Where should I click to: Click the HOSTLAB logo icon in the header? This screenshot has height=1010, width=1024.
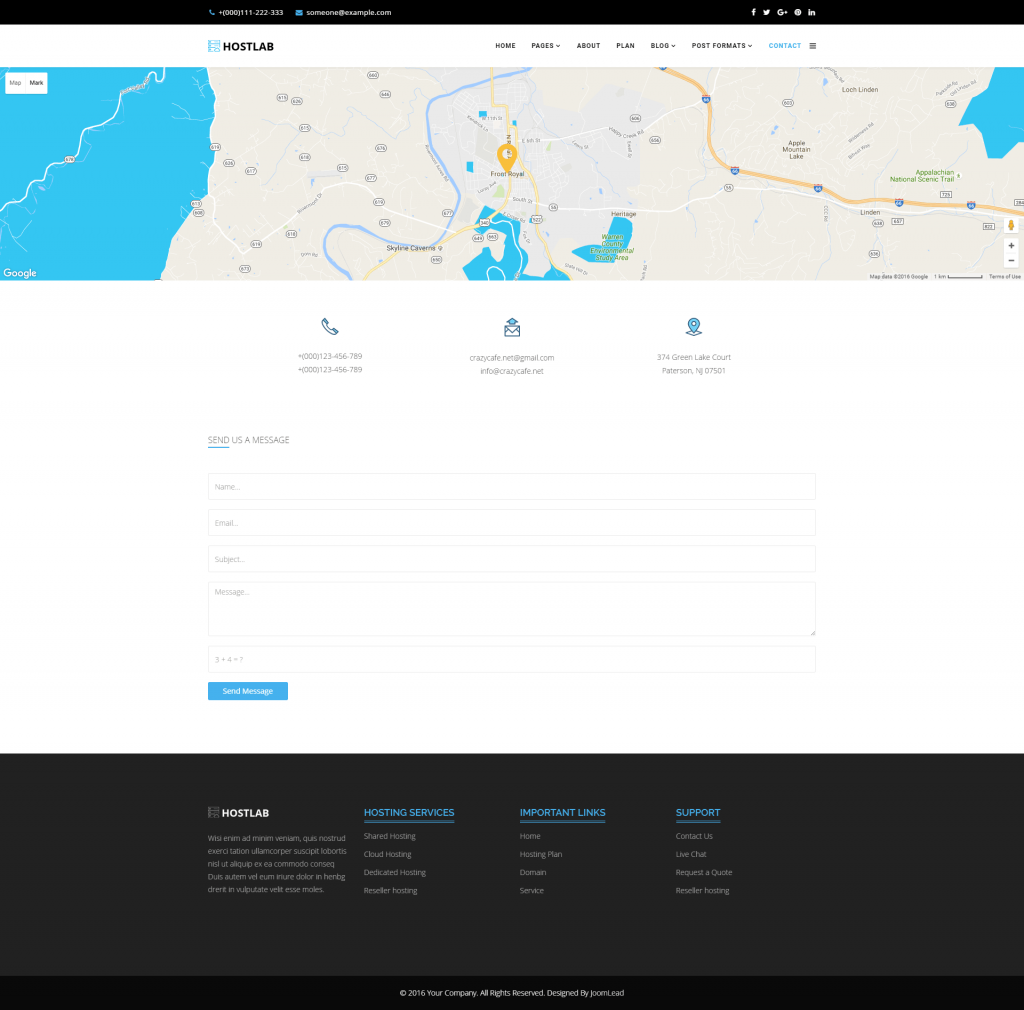tap(212, 45)
